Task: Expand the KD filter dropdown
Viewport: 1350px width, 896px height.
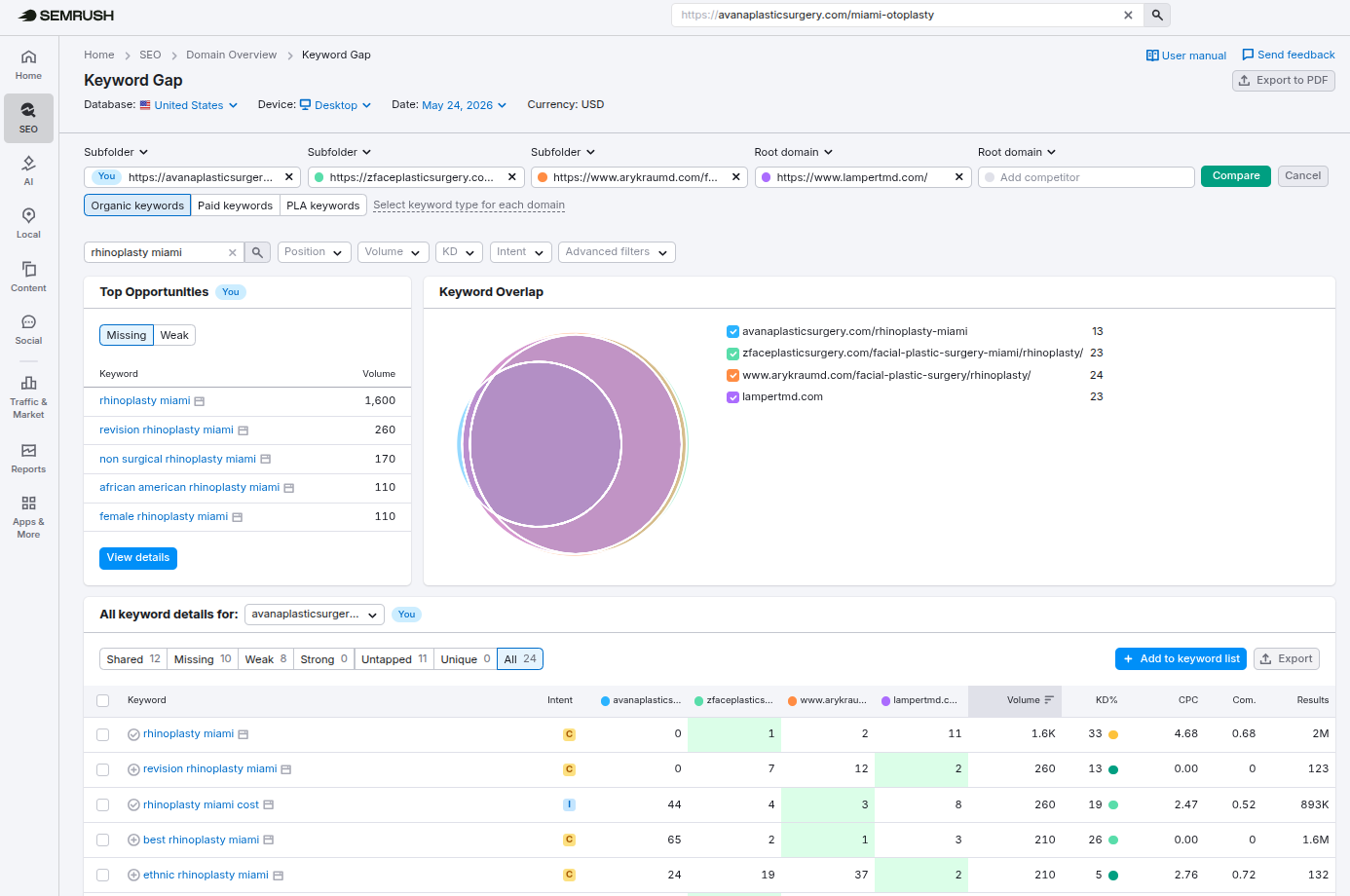Action: [x=460, y=252]
